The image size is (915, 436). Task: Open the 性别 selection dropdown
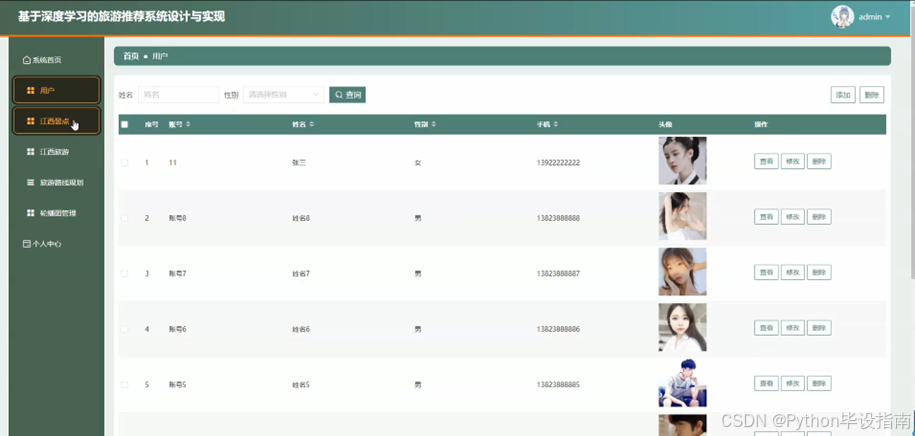[284, 95]
